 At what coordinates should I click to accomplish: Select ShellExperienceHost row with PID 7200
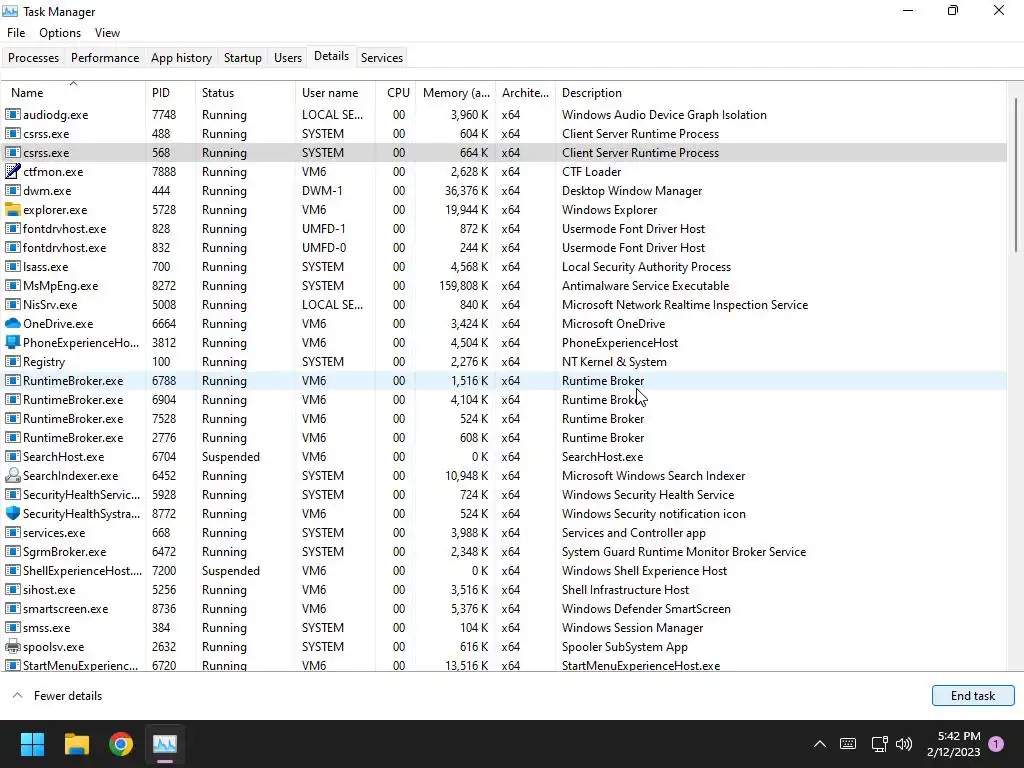tap(504, 571)
